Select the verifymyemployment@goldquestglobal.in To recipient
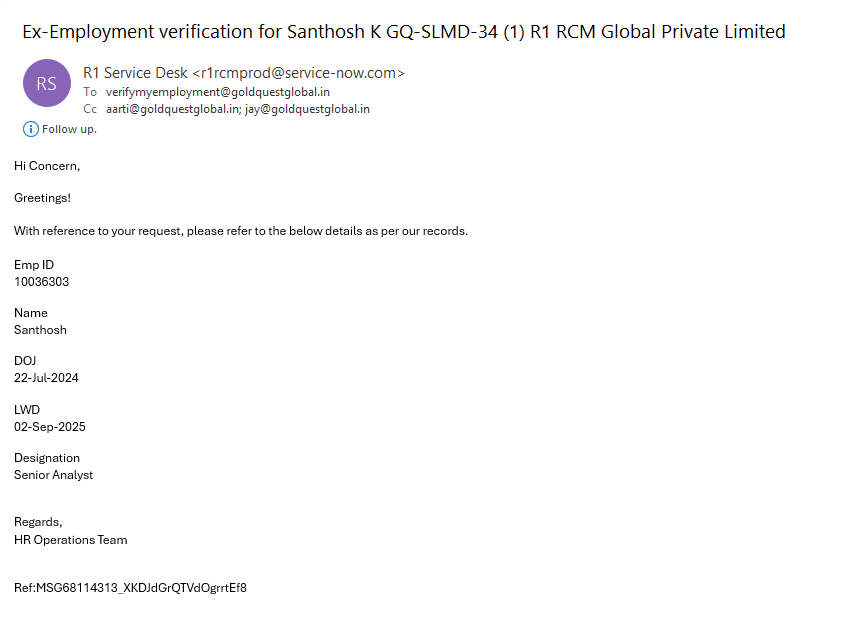849x619 pixels. 218,92
